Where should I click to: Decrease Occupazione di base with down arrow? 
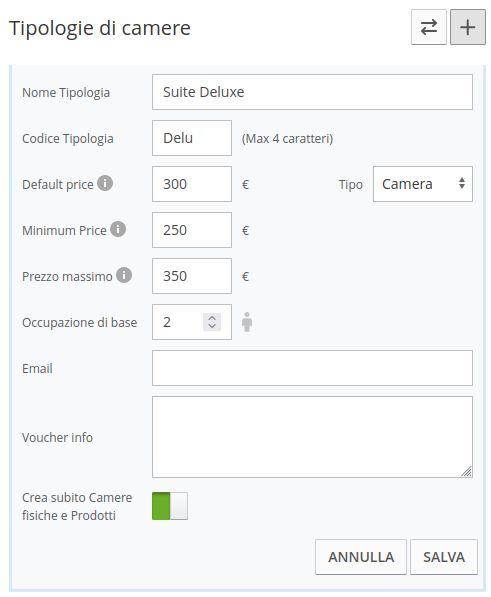tap(212, 326)
